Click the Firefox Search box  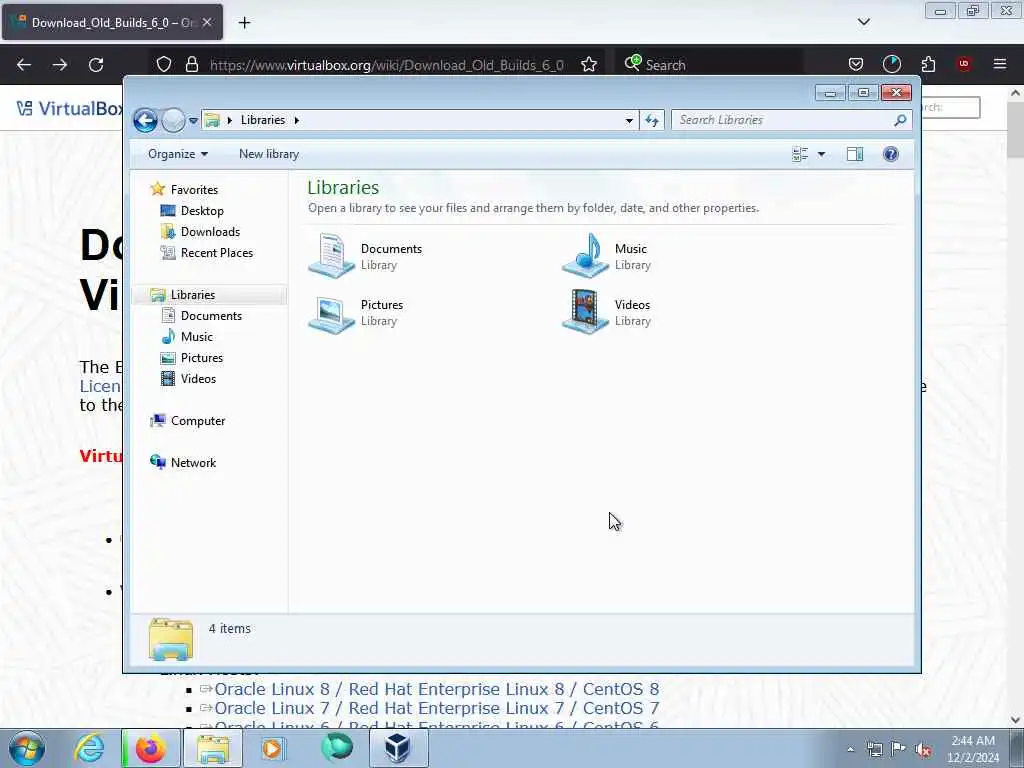pos(709,65)
